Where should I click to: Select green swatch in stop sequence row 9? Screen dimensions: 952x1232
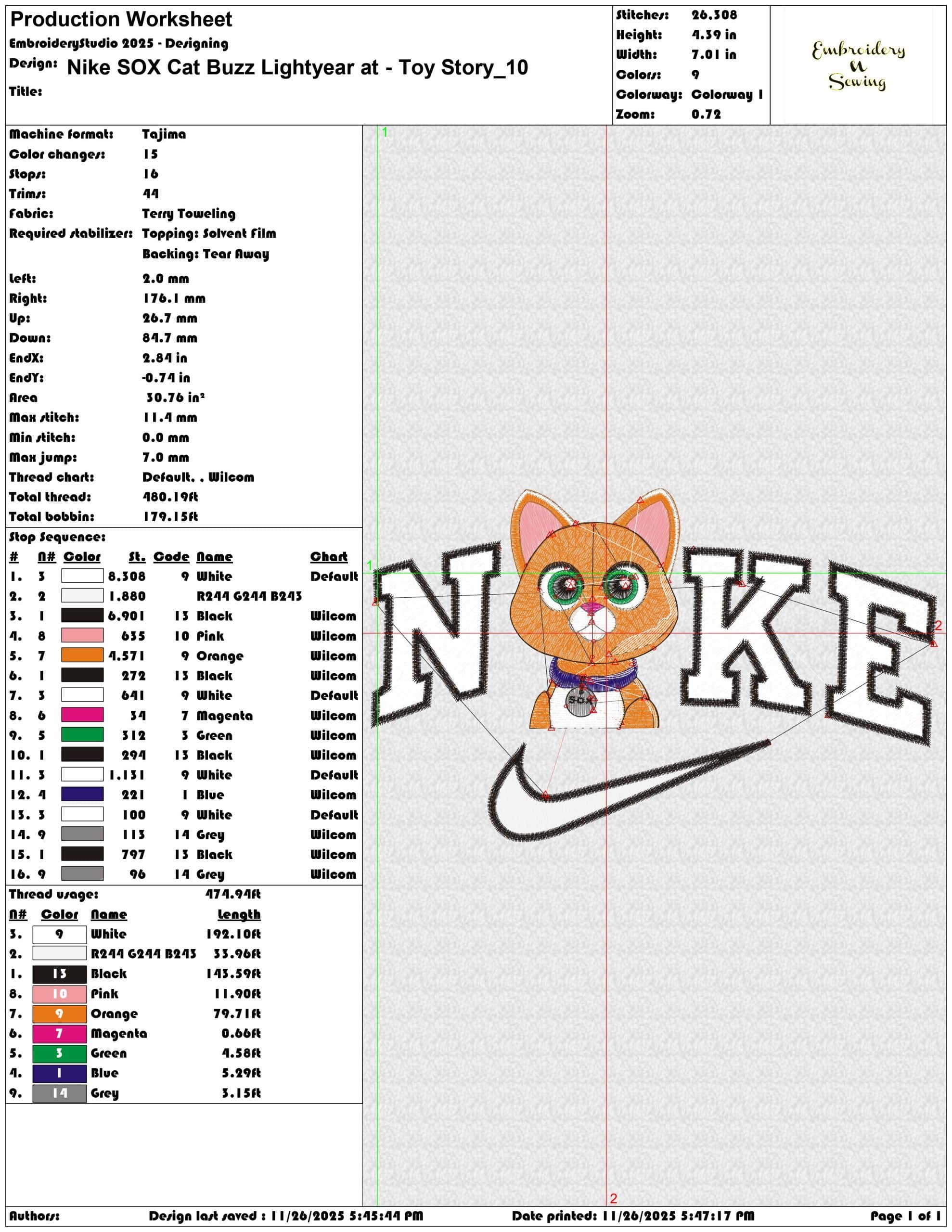coord(82,735)
